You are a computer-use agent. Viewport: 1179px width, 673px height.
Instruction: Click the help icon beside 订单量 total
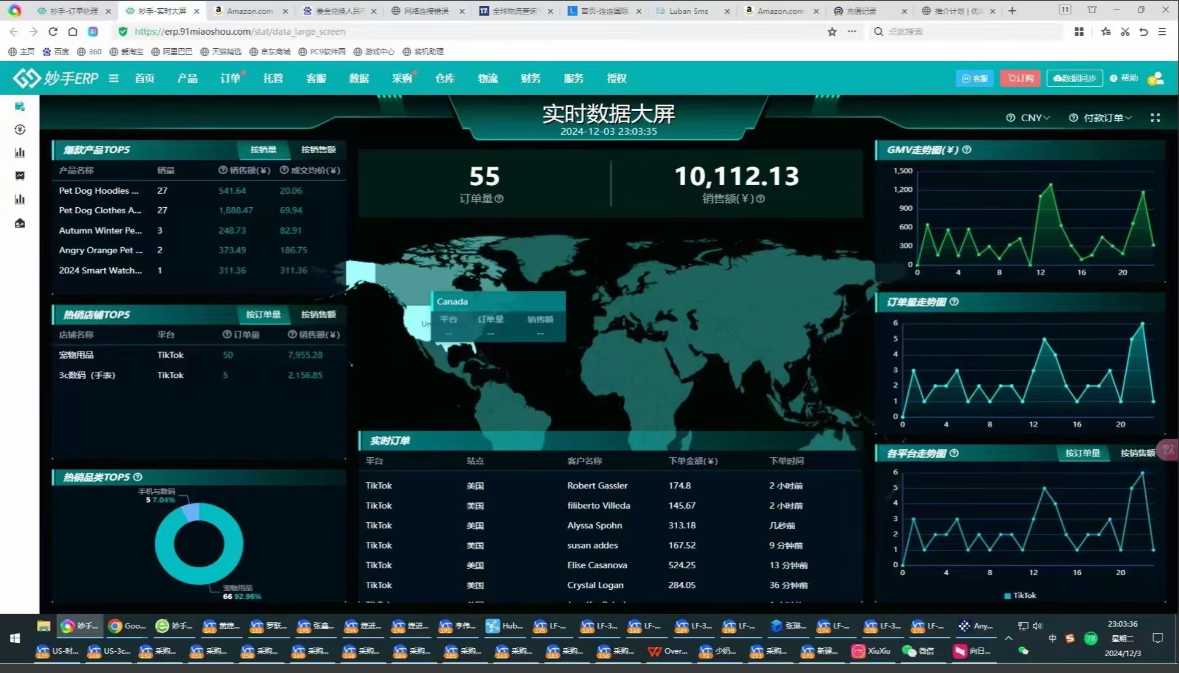pyautogui.click(x=499, y=199)
